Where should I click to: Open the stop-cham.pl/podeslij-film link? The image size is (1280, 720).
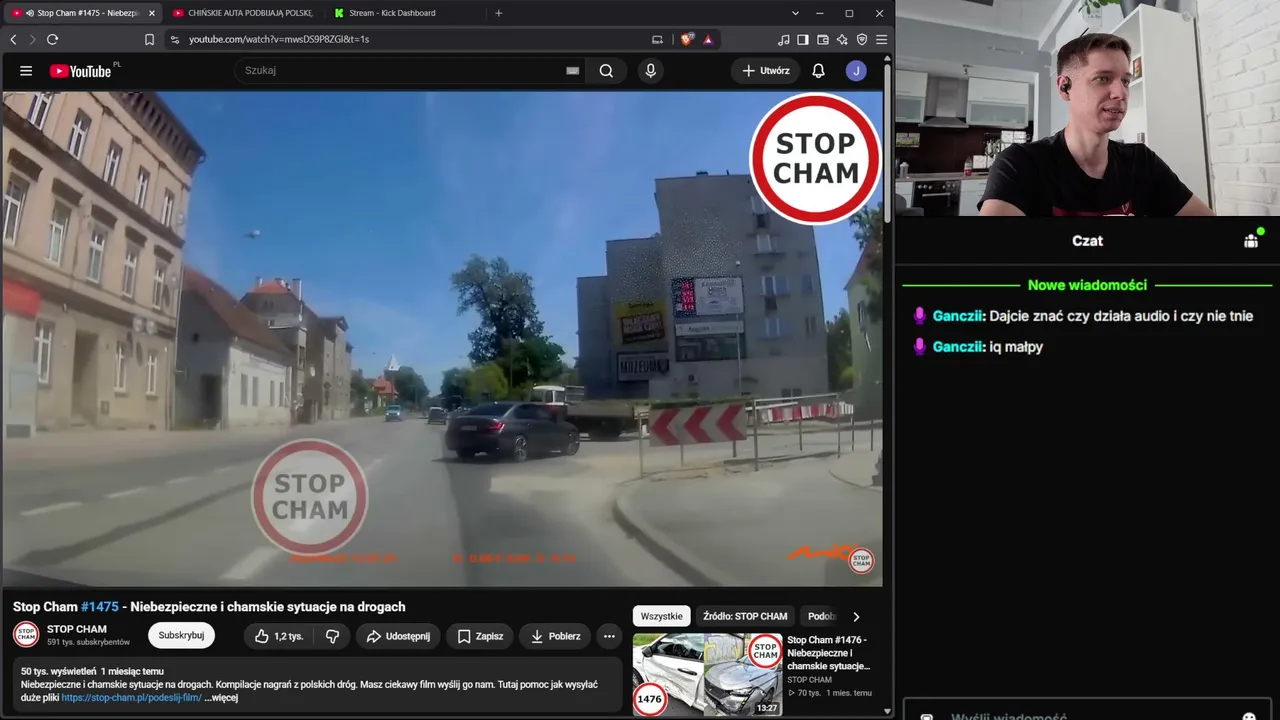131,698
